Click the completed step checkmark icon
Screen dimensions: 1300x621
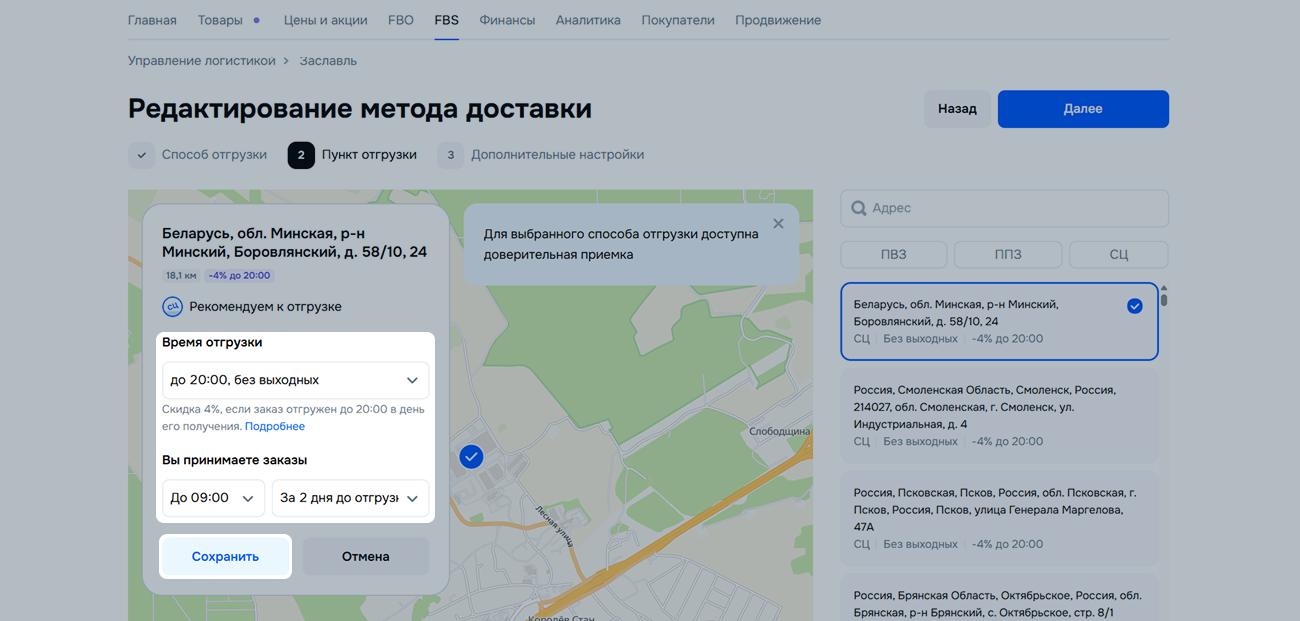(142, 155)
